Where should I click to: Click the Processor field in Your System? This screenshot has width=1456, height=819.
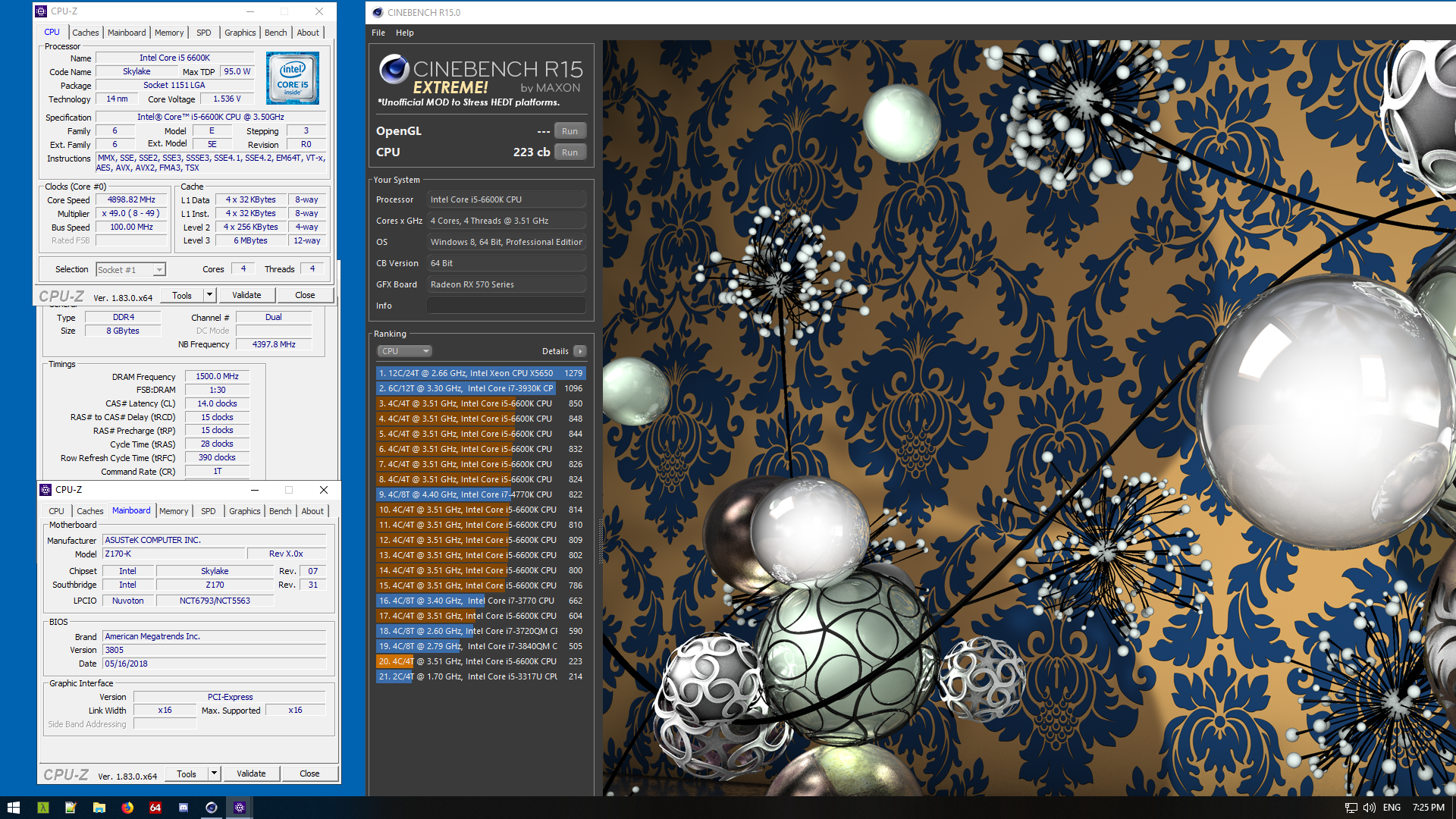click(507, 199)
